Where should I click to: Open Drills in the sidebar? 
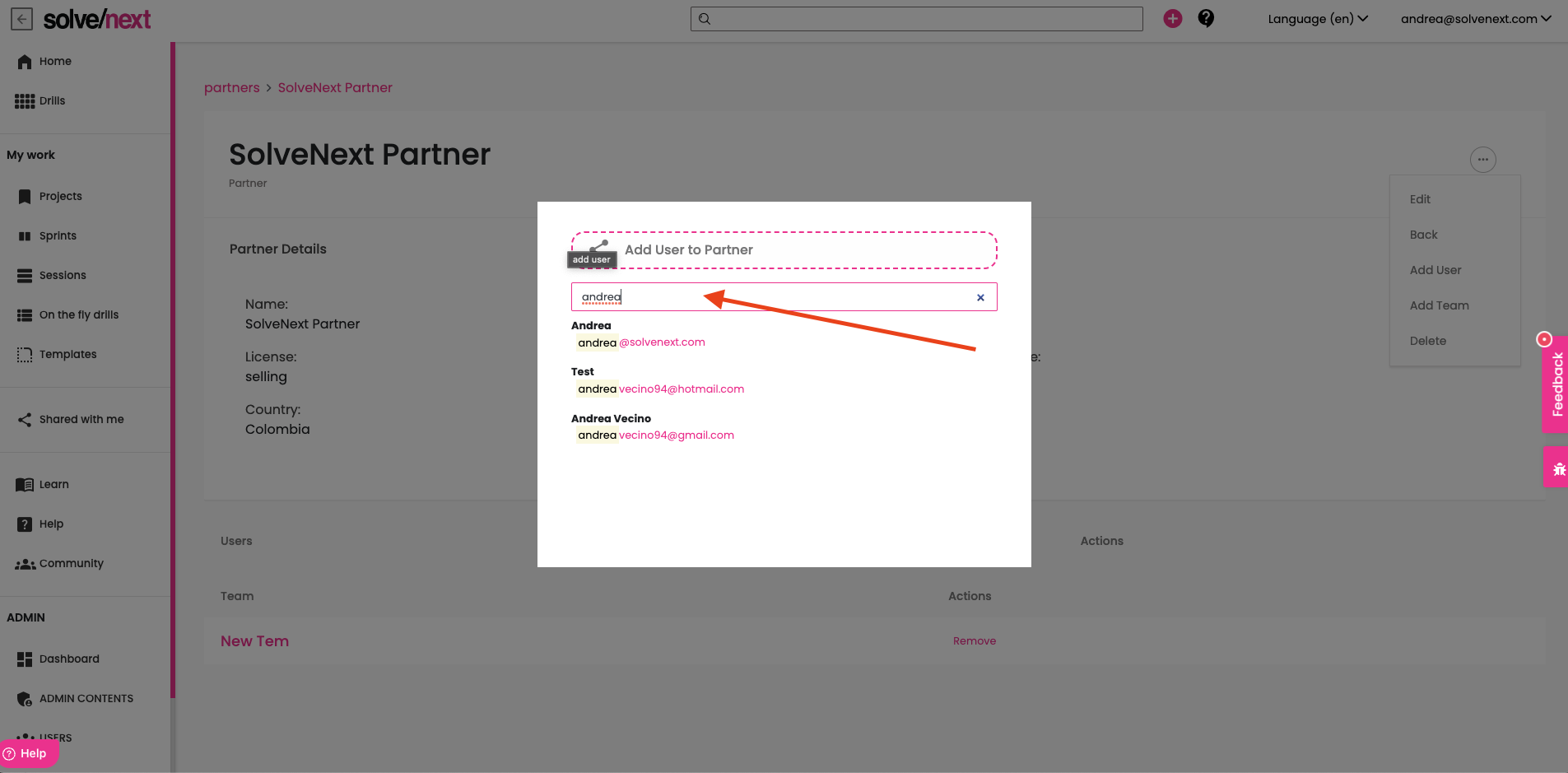[x=52, y=101]
